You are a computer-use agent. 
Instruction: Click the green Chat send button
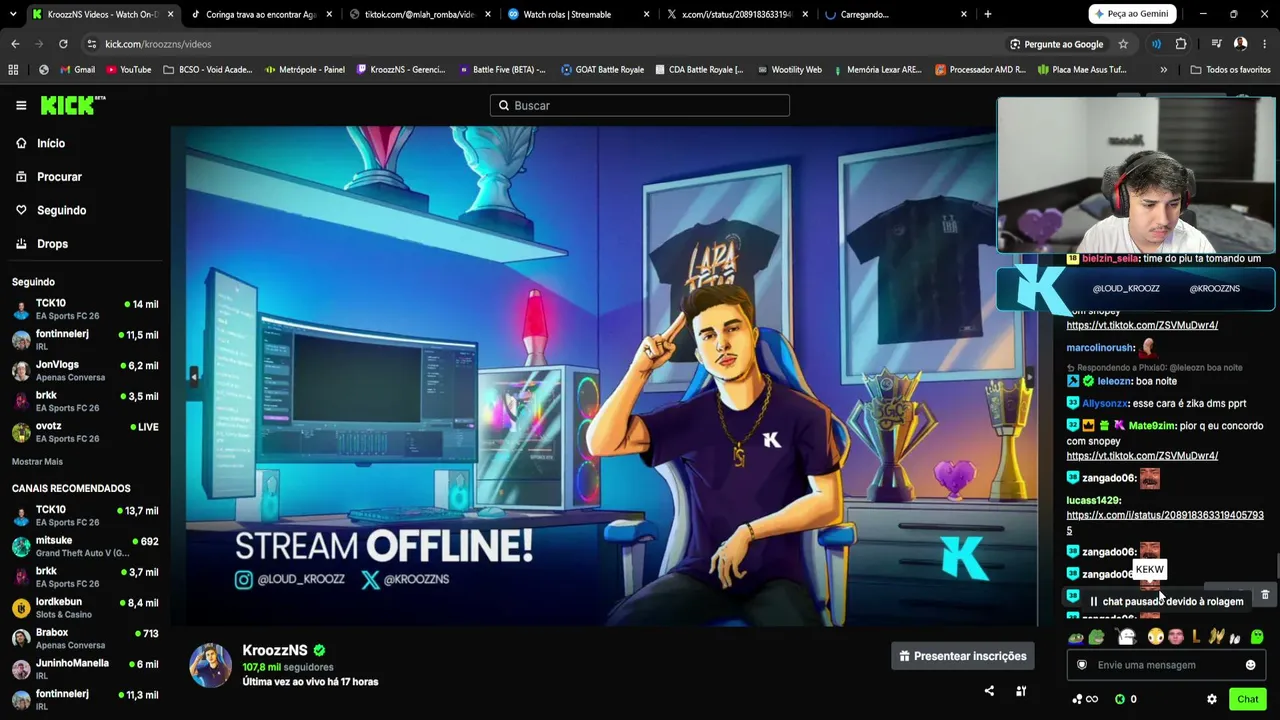coord(1247,699)
